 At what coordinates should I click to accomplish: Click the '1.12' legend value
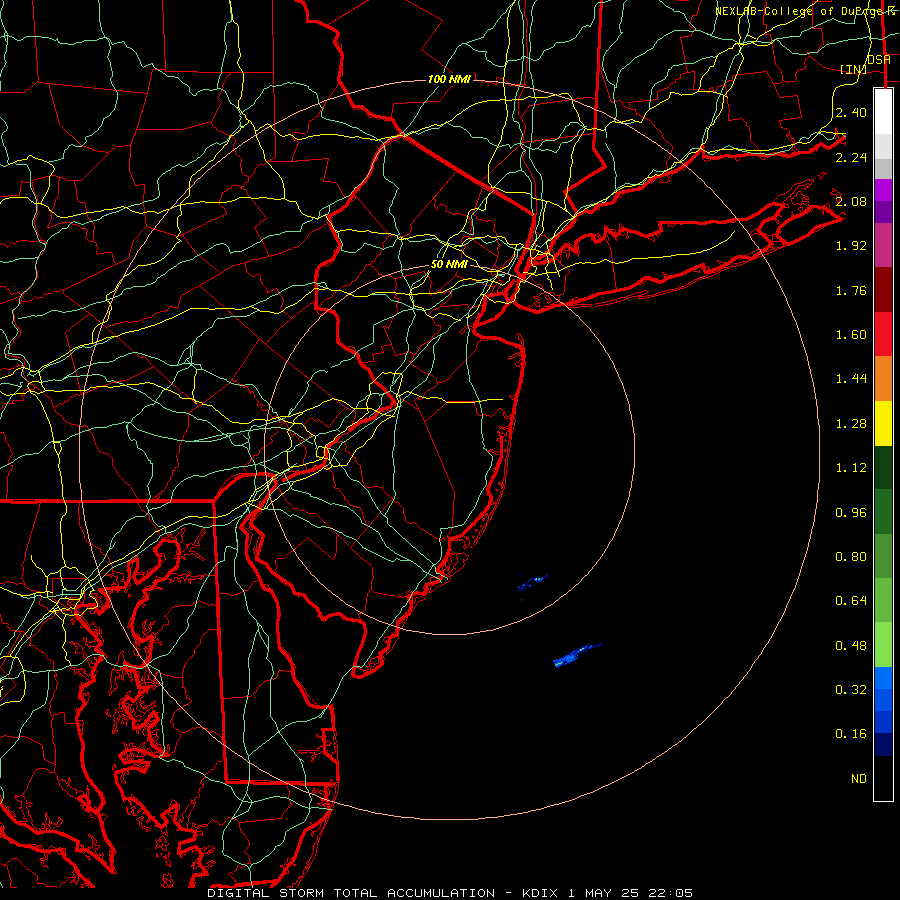pyautogui.click(x=851, y=468)
